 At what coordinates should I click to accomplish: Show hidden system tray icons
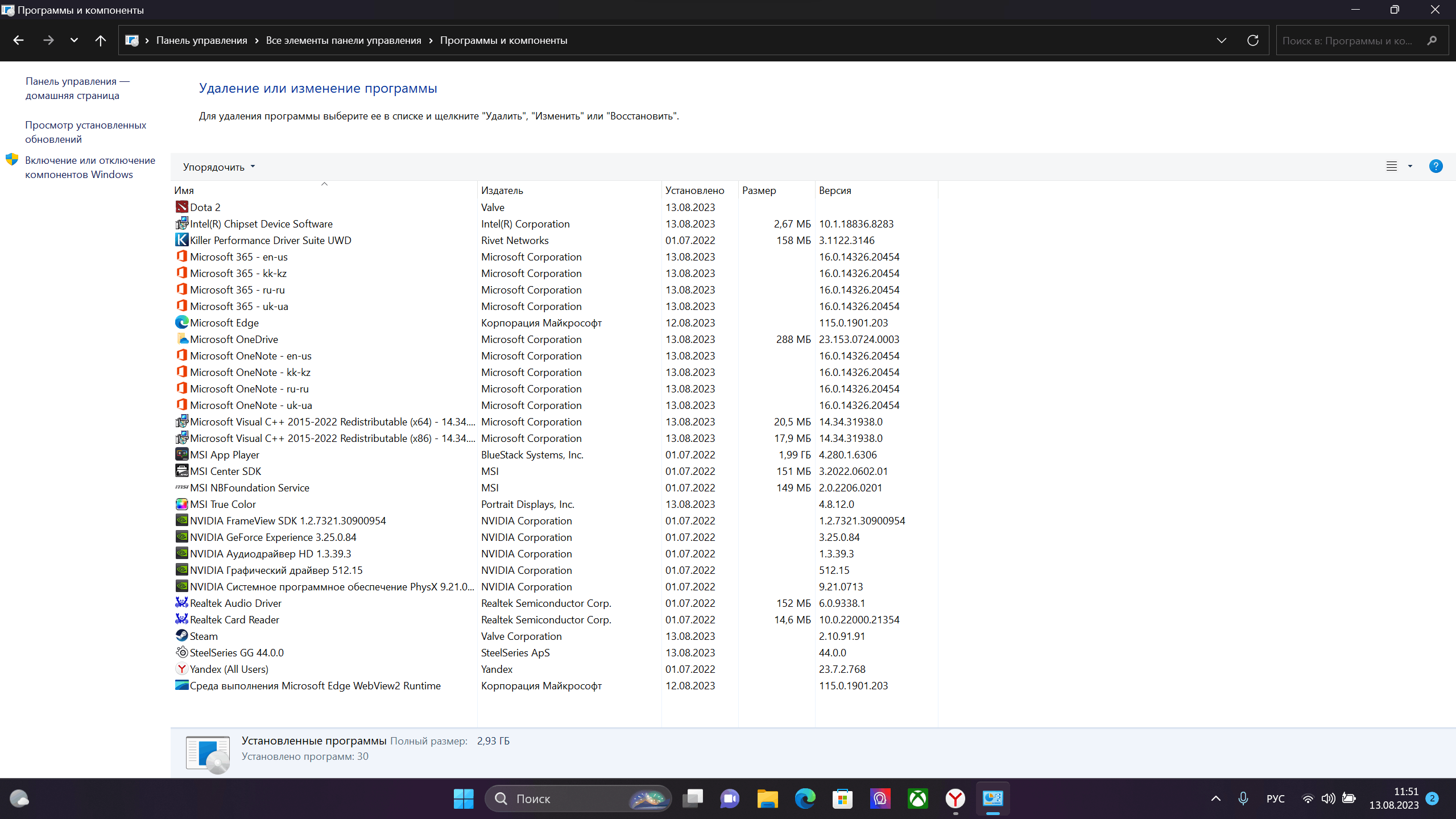point(1216,799)
